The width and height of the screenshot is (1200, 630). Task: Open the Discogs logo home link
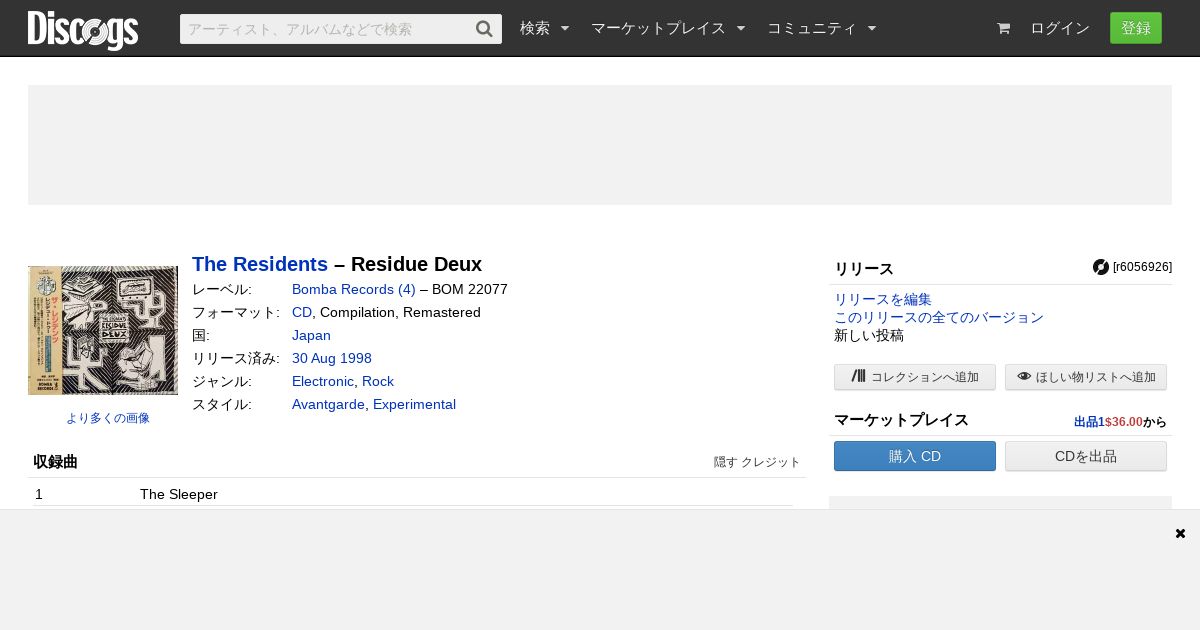coord(83,29)
